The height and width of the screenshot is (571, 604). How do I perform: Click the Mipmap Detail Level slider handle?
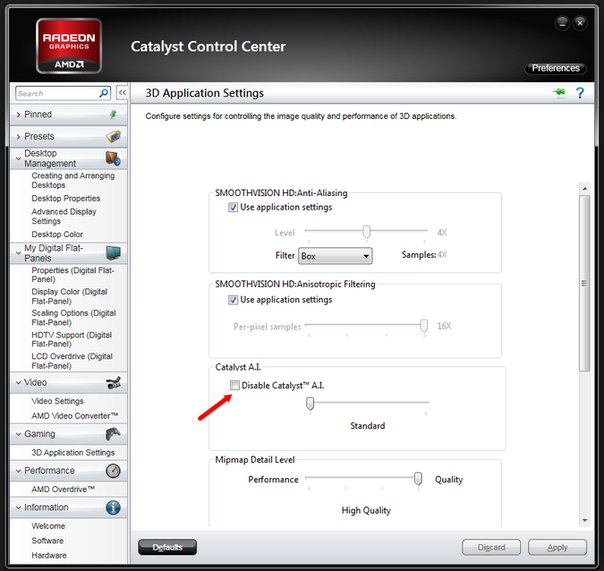(x=418, y=479)
